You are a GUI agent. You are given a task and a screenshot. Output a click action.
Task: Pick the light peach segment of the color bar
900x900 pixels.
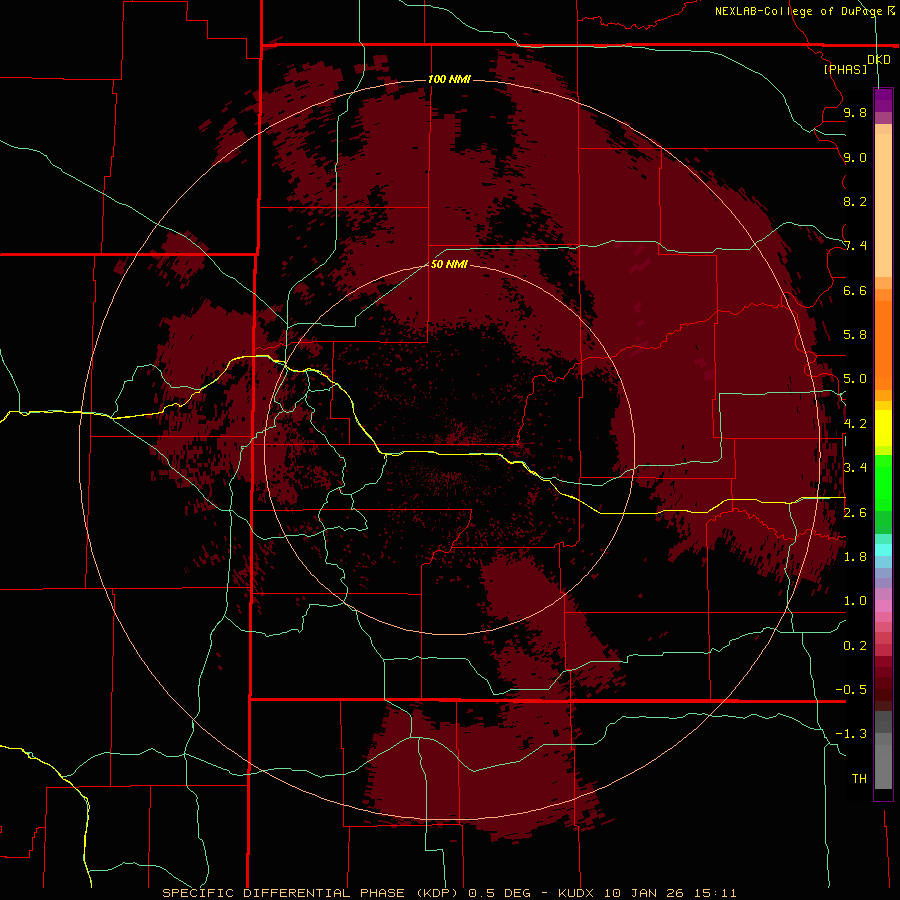[883, 205]
